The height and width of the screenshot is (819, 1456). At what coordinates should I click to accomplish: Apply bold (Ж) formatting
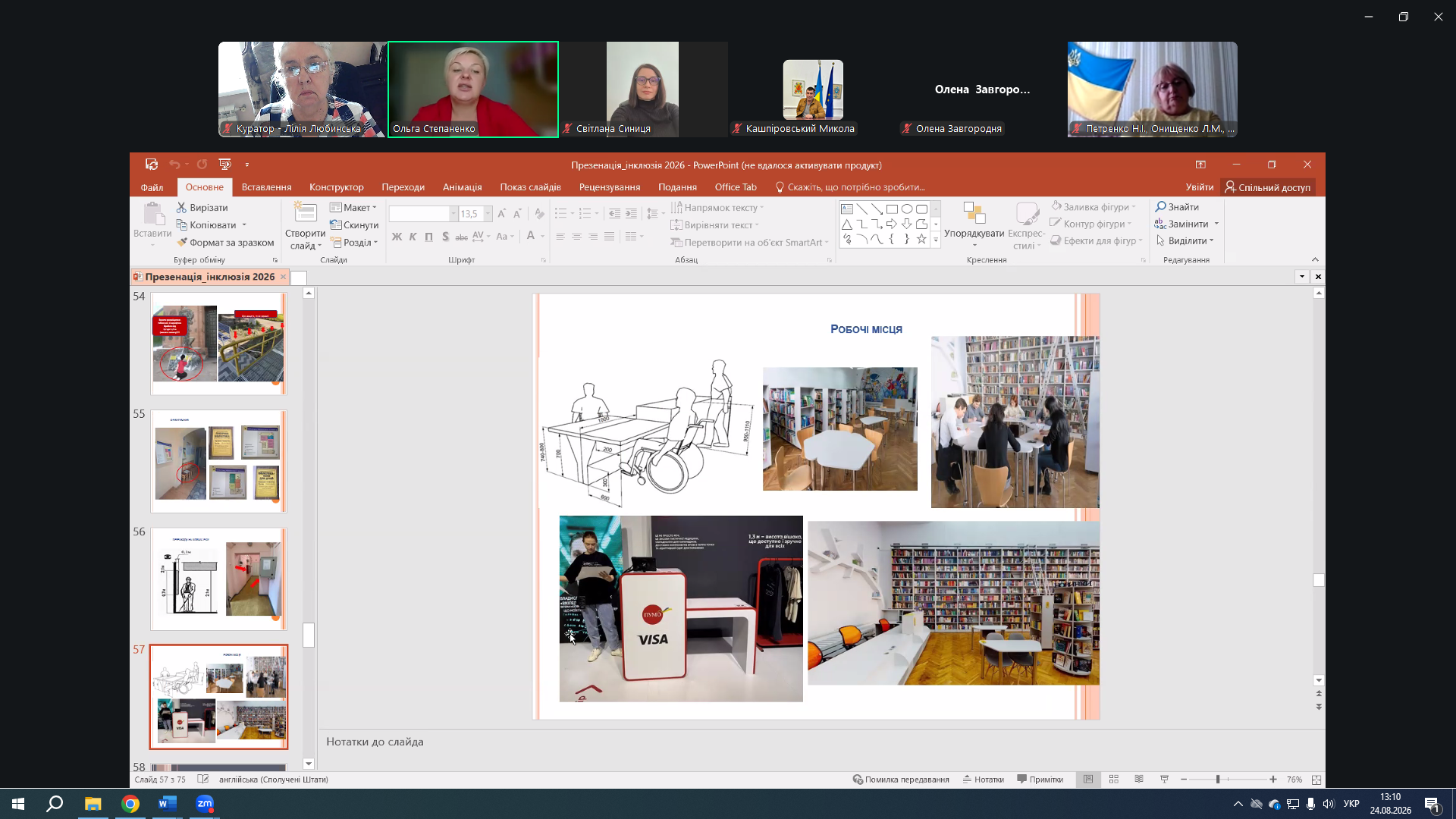click(x=397, y=237)
